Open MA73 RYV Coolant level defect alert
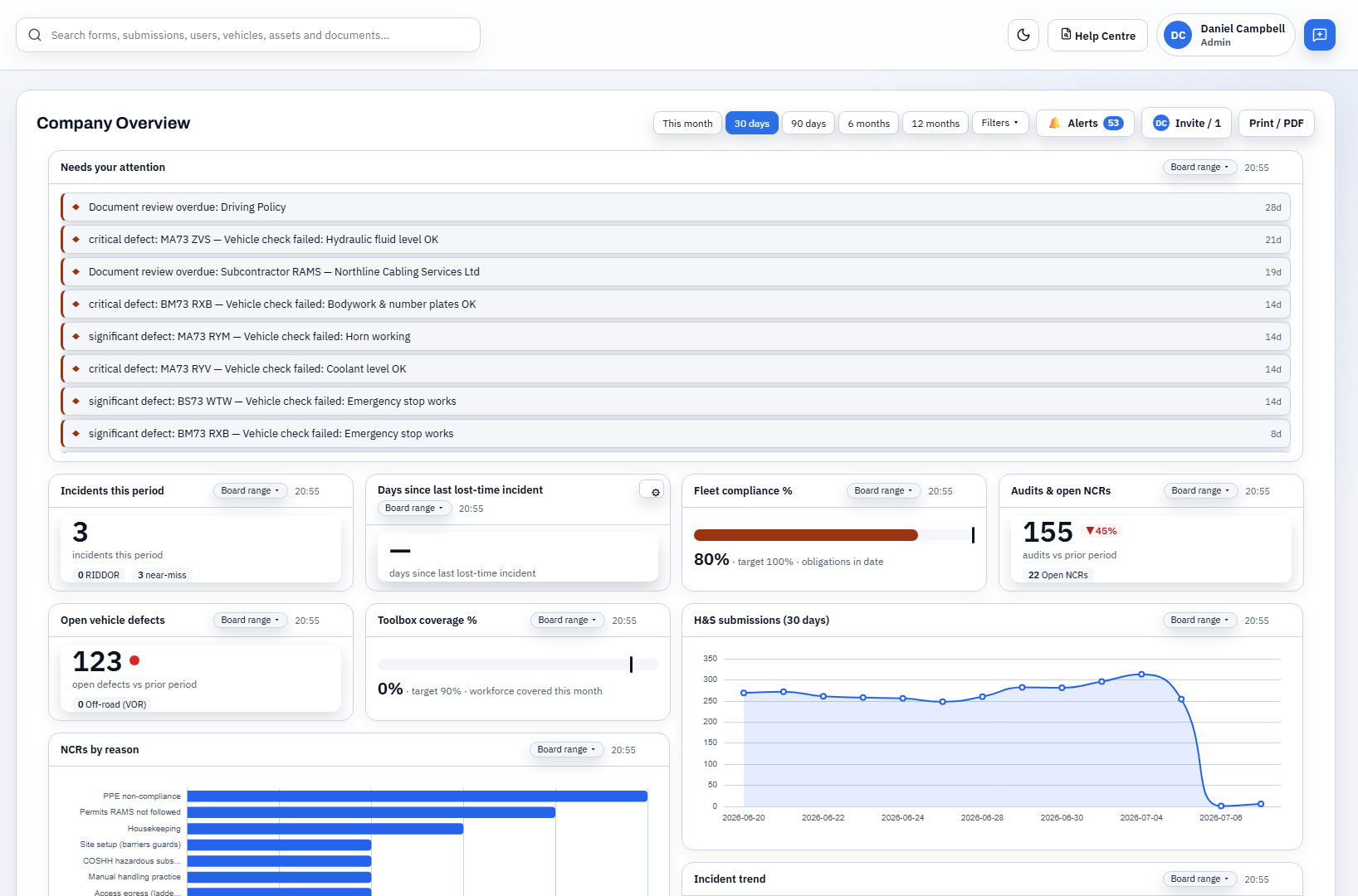Screen dimensions: 1358x896 pyautogui.click(x=676, y=368)
